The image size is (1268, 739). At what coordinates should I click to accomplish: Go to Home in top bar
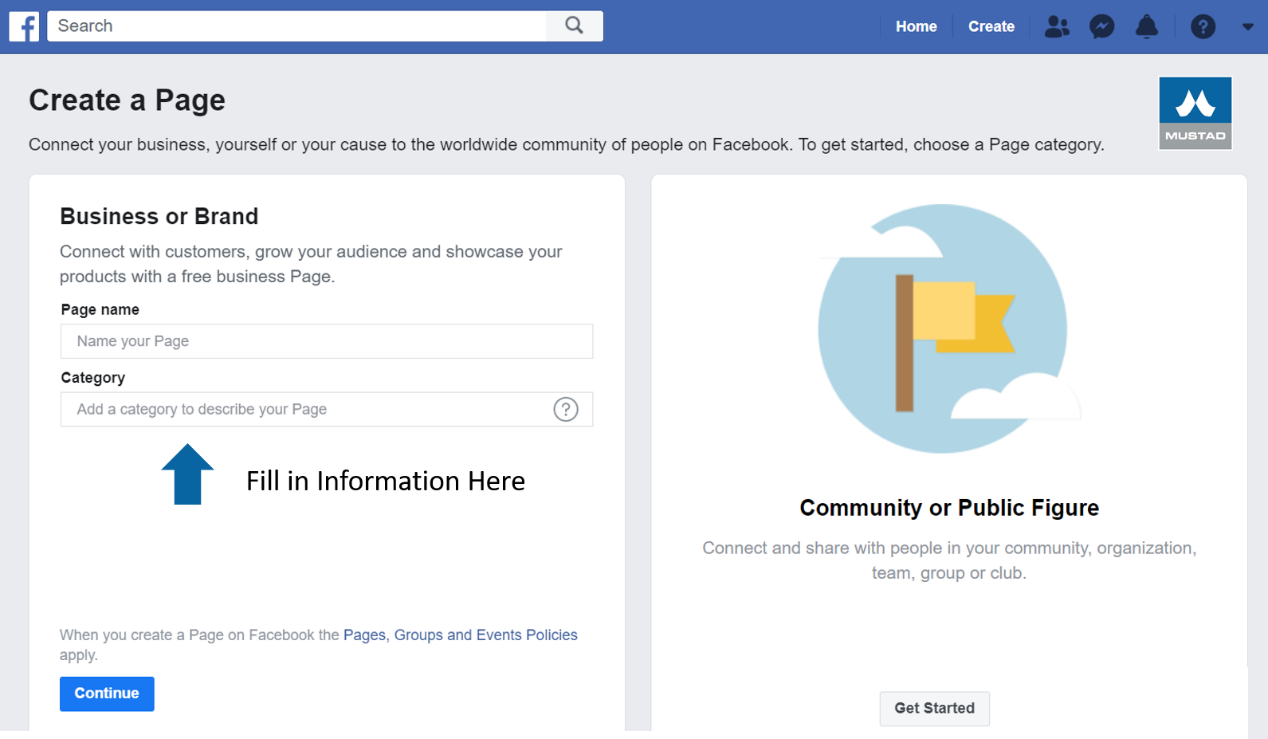tap(916, 27)
